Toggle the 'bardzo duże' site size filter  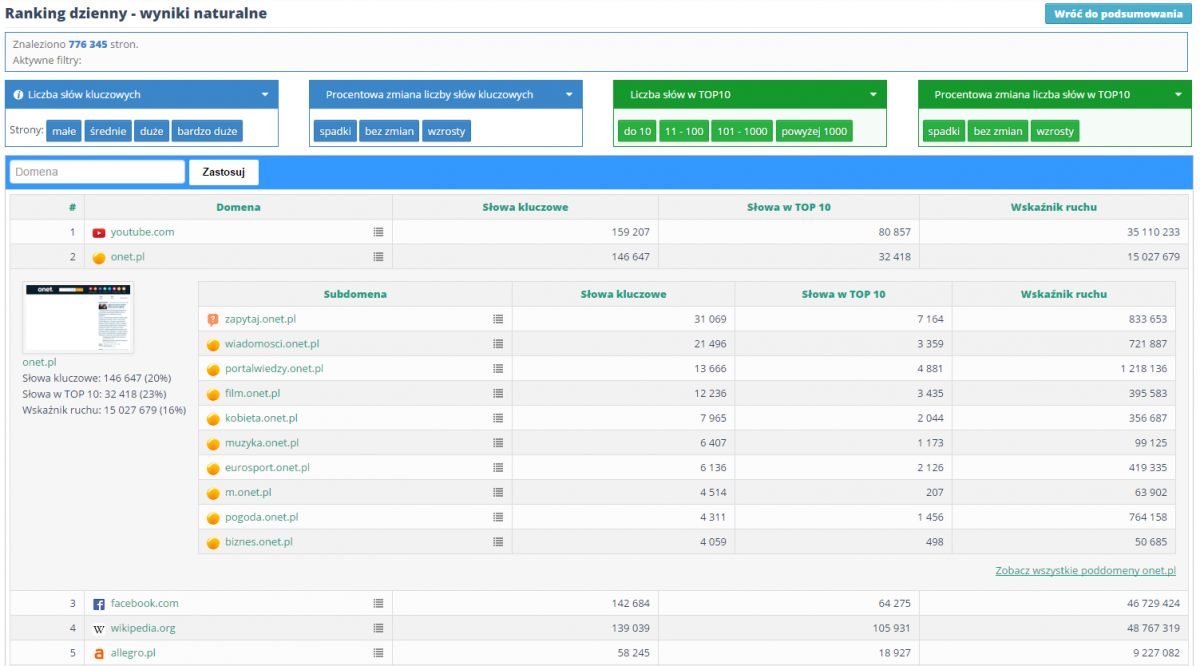pyautogui.click(x=207, y=131)
